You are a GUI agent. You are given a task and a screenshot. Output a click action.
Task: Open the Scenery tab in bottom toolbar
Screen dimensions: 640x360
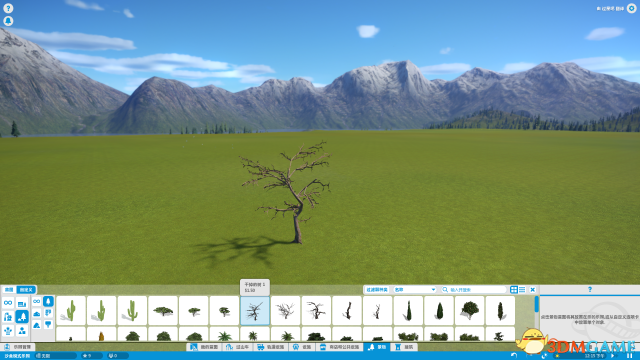[x=377, y=347]
